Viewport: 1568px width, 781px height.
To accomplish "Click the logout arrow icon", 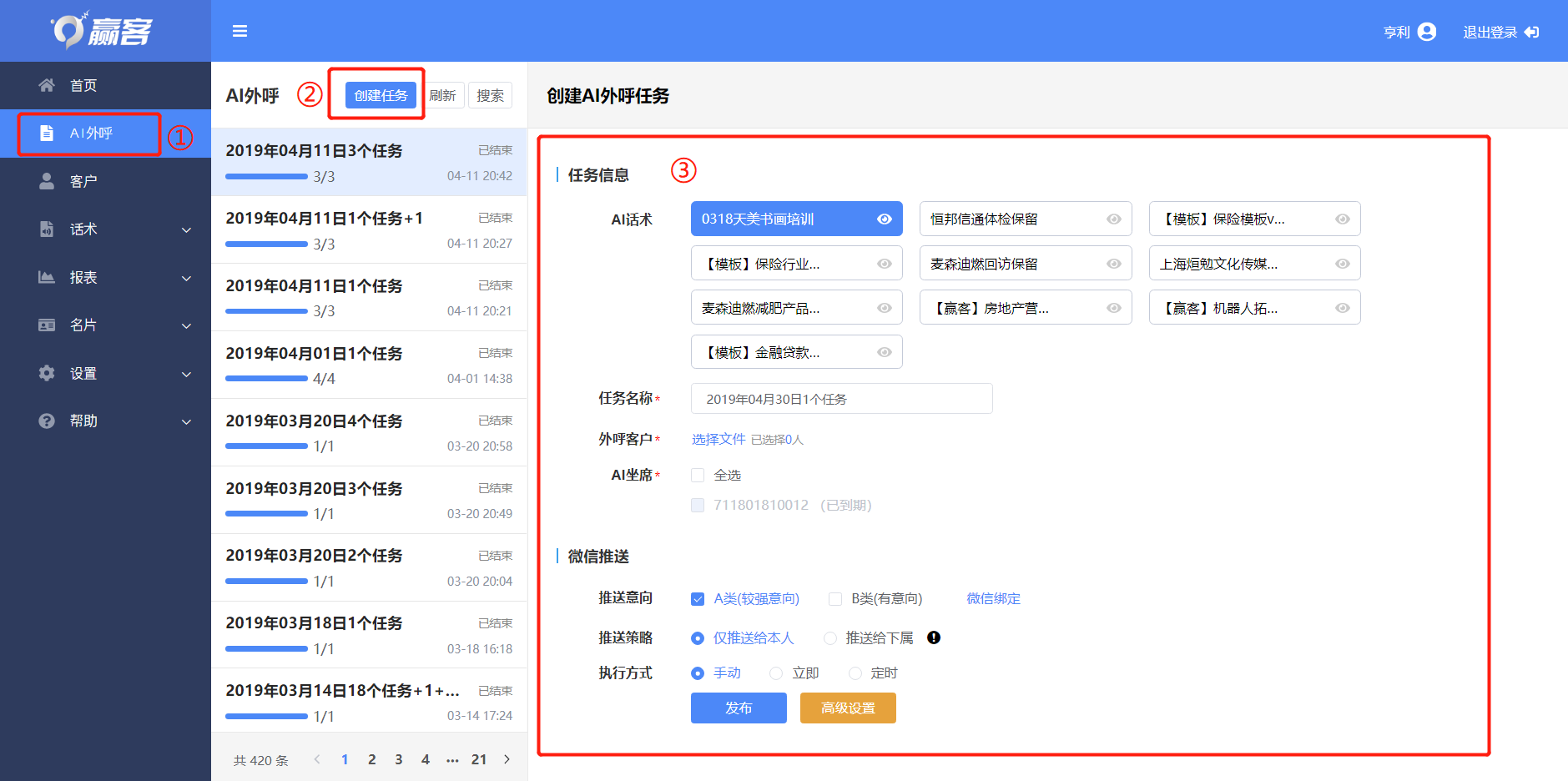I will (1531, 32).
